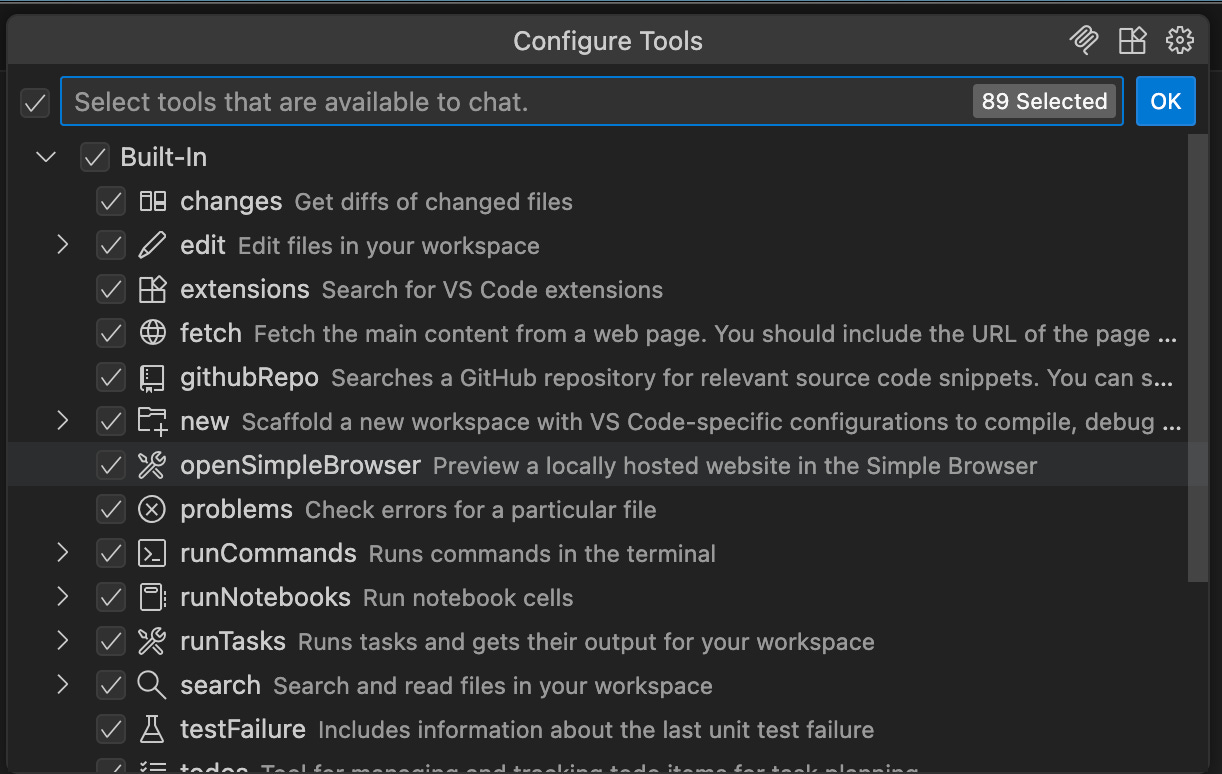The height and width of the screenshot is (774, 1222).
Task: Click the githubRepo repository icon
Action: point(152,378)
